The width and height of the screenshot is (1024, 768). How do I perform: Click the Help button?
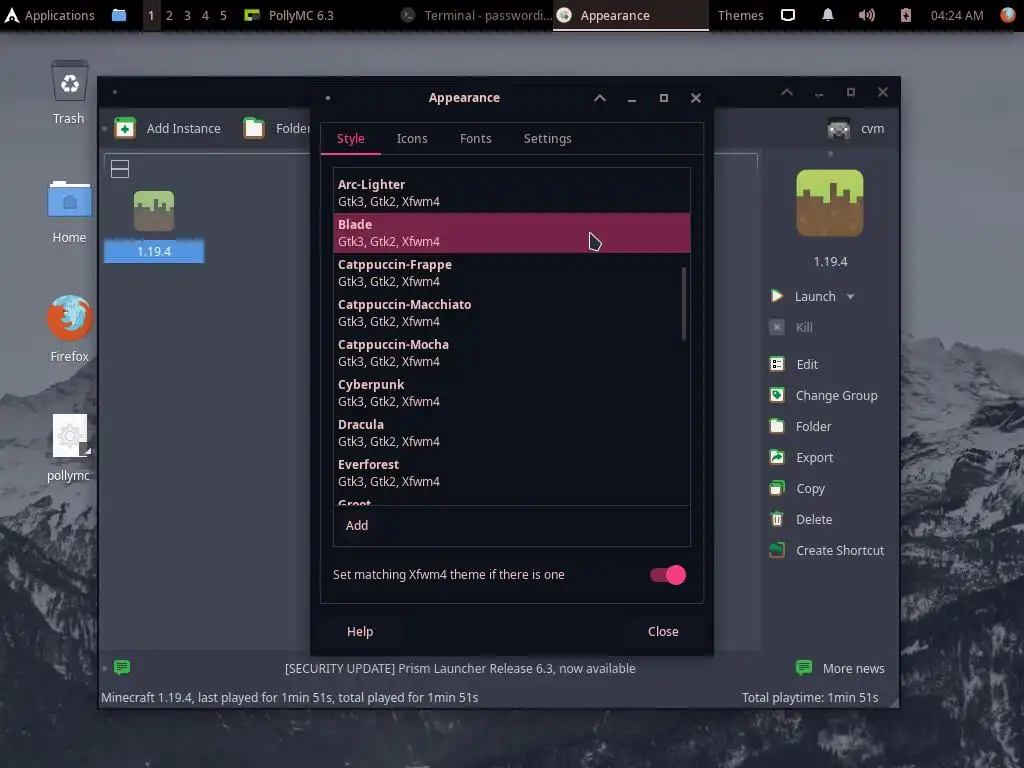[360, 632]
